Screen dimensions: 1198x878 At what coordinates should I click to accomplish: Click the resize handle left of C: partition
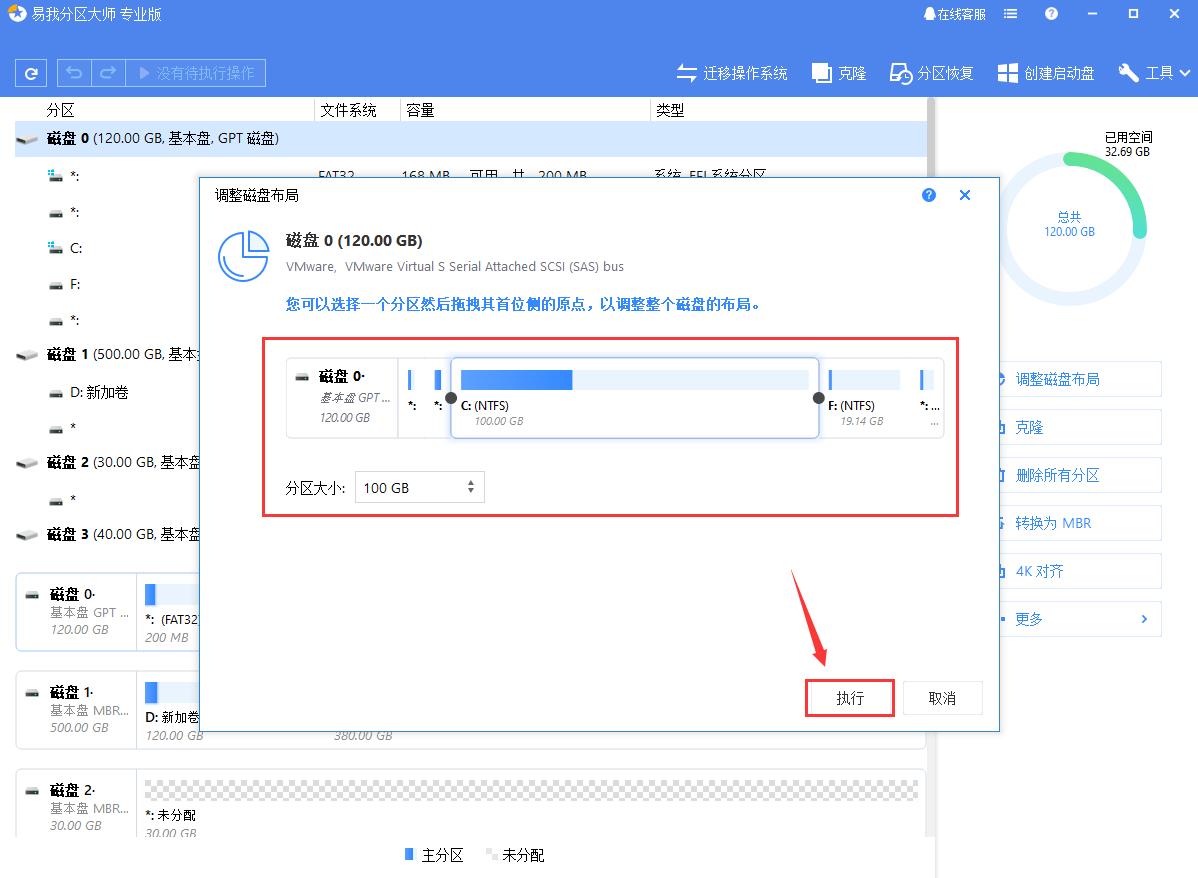coord(451,397)
